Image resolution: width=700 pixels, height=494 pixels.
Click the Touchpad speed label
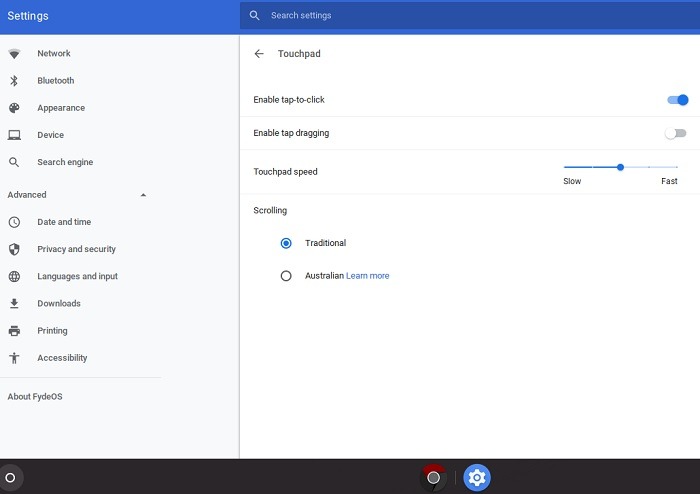[285, 172]
